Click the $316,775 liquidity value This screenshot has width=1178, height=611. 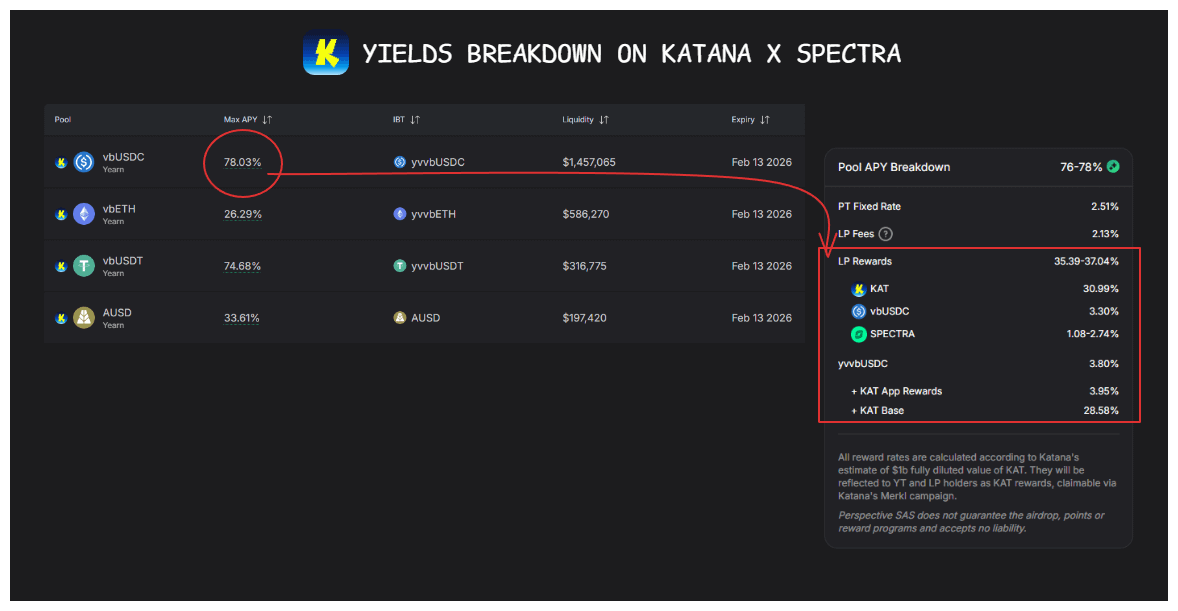pos(584,266)
